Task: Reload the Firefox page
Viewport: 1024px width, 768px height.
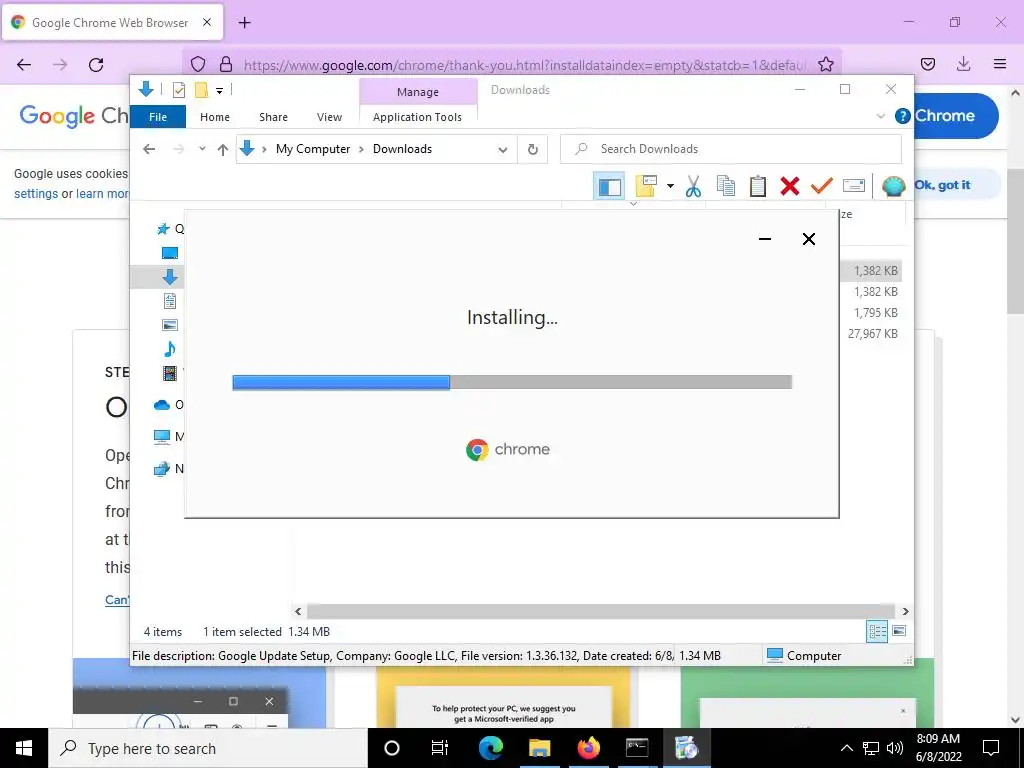Action: (96, 65)
